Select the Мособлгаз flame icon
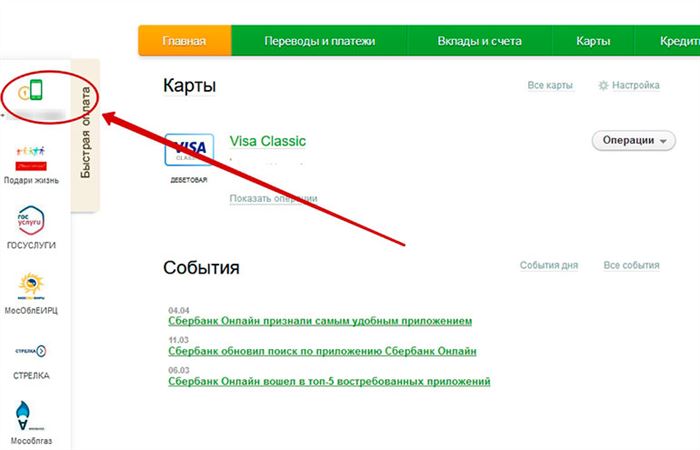Image resolution: width=700 pixels, height=450 pixels. point(23,415)
